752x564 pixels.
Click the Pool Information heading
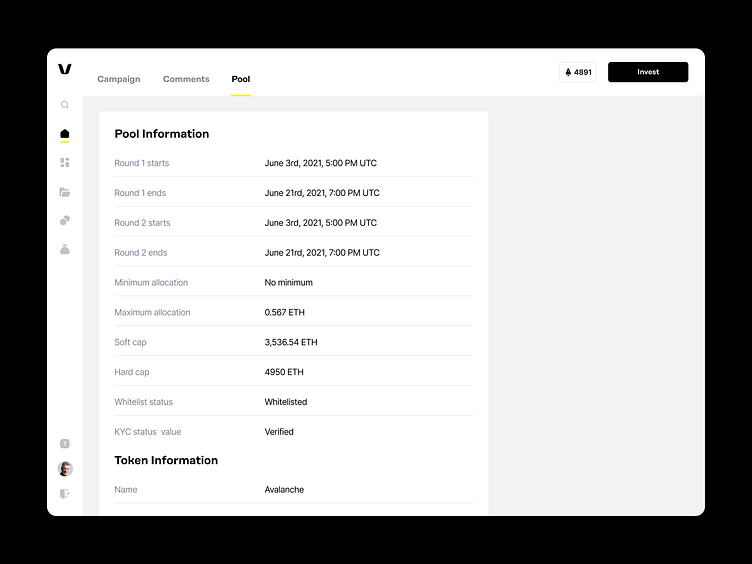[x=162, y=134]
